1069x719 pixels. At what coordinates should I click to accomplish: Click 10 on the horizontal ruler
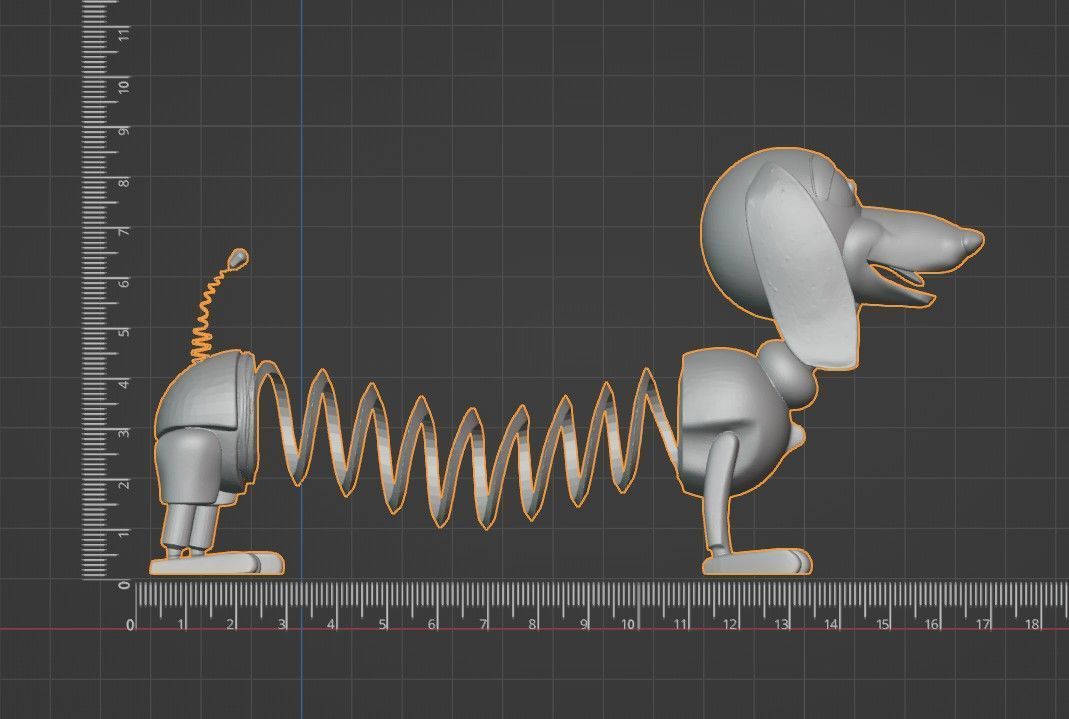point(628,624)
